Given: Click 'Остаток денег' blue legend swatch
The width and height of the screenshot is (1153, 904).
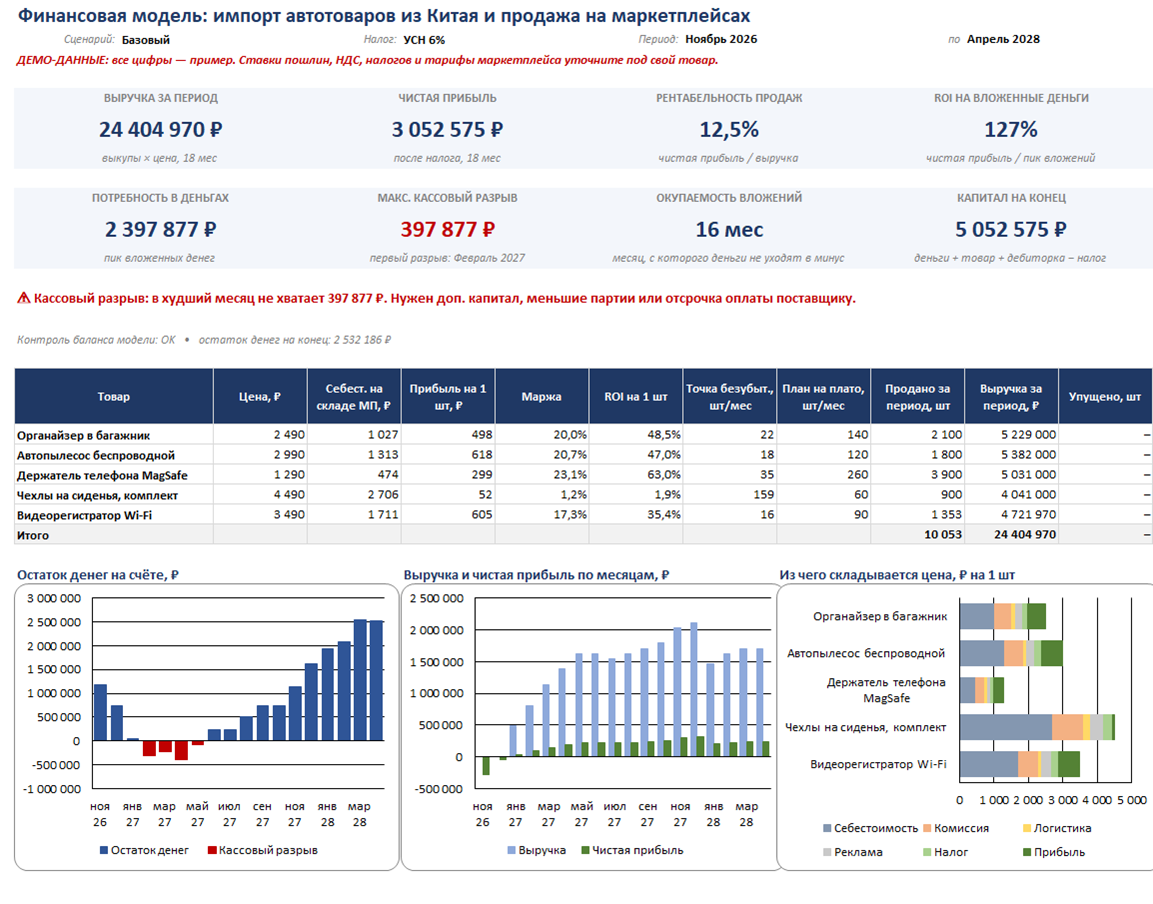Looking at the screenshot, I should (x=104, y=850).
